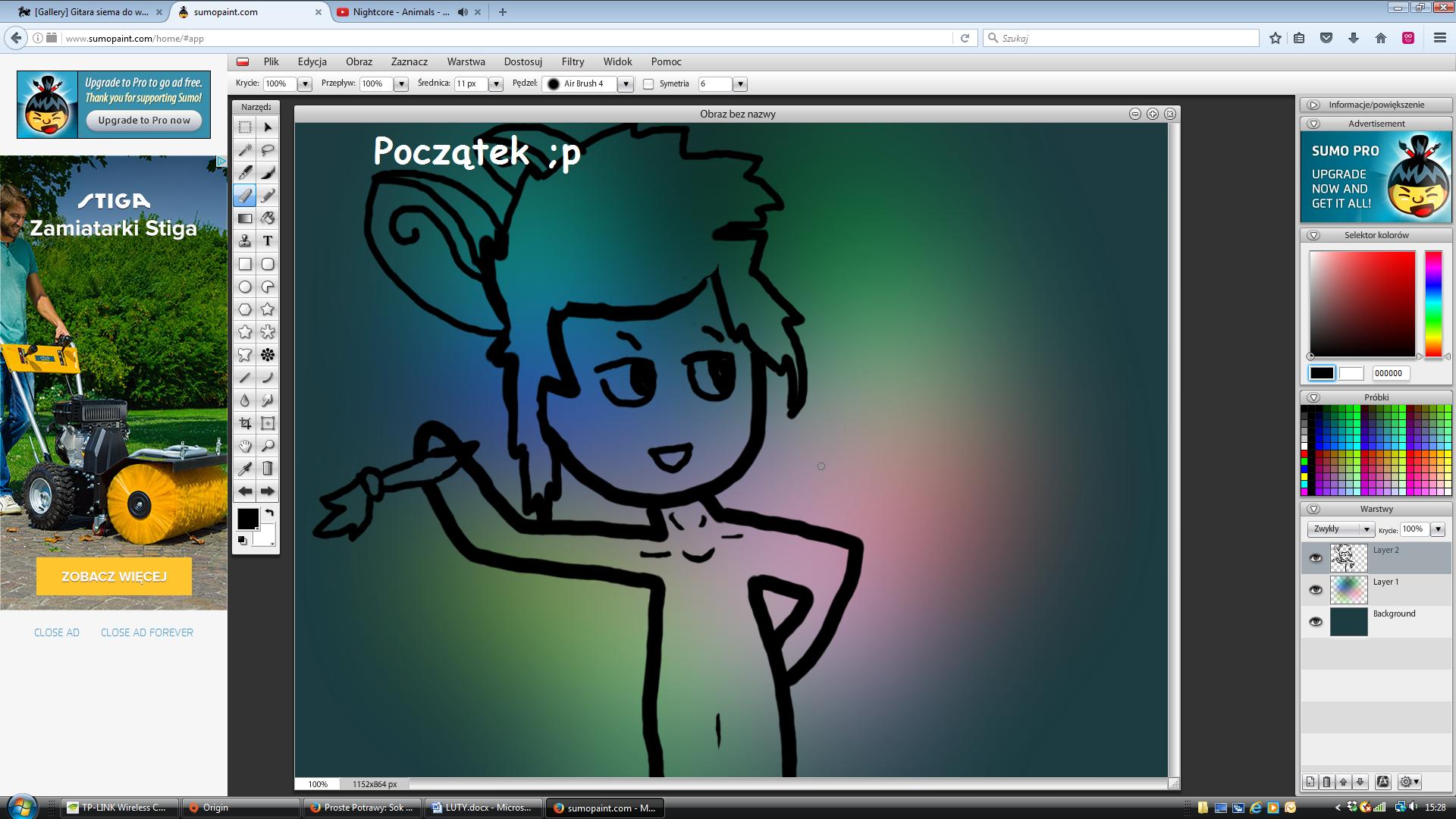Open the Filtry menu
This screenshot has width=1456, height=819.
coord(573,62)
